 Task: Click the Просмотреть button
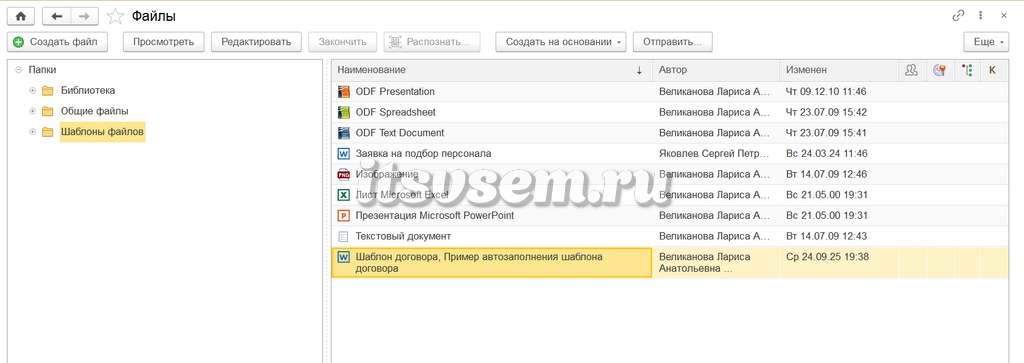(164, 42)
